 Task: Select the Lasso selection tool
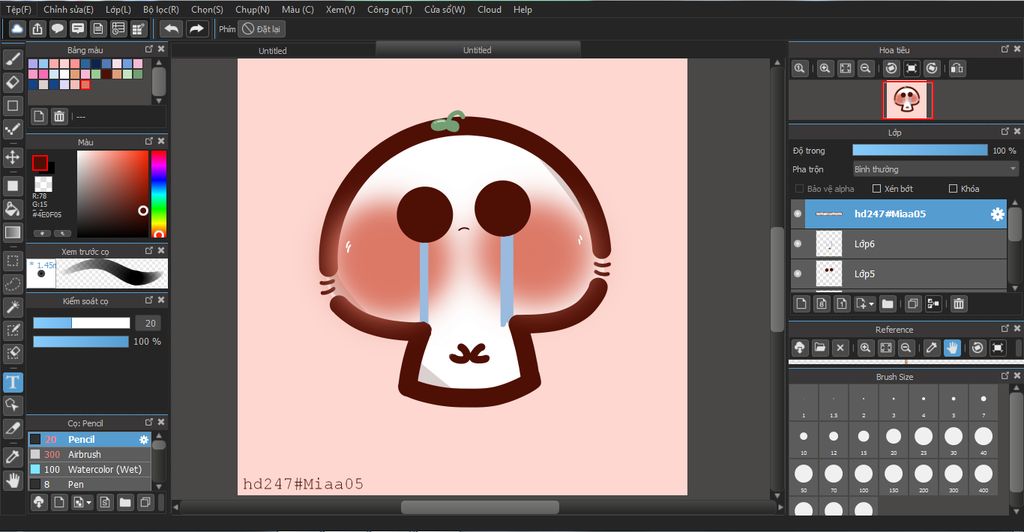pyautogui.click(x=12, y=284)
